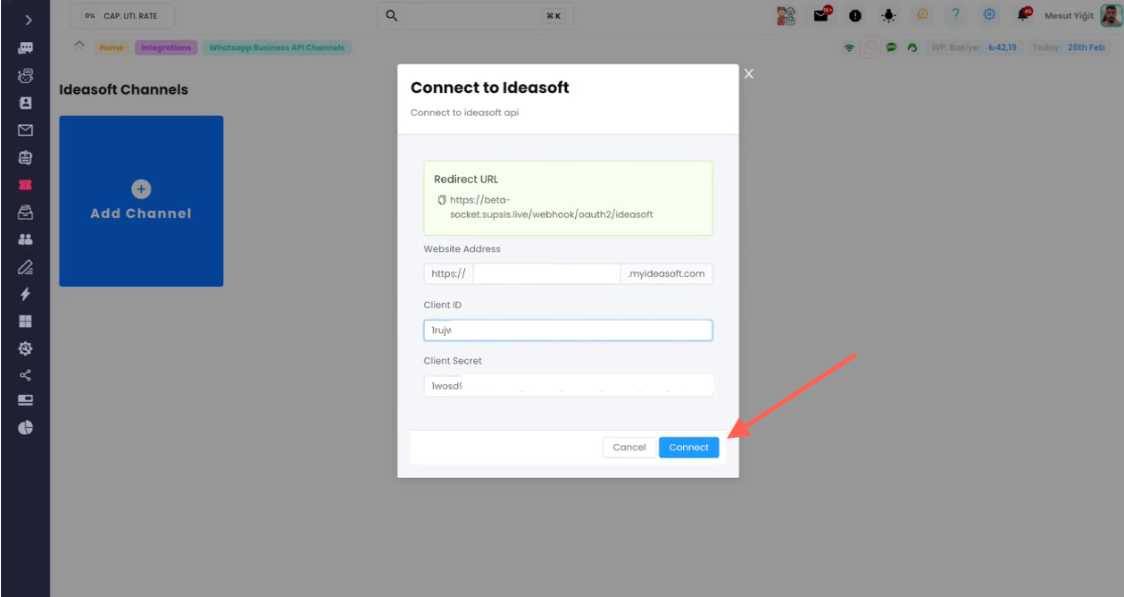This screenshot has width=1124, height=597.
Task: Click the Redirect URL text
Action: tap(551, 207)
